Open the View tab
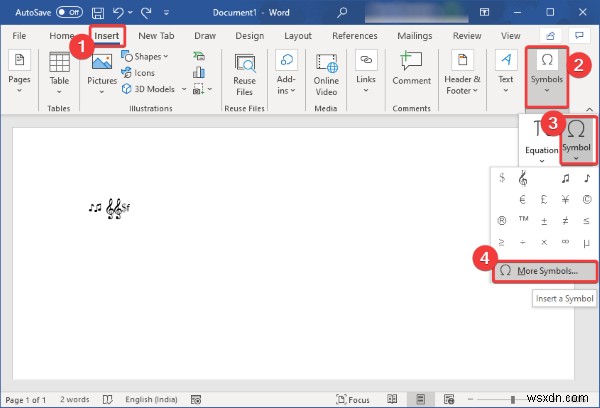 tap(510, 36)
